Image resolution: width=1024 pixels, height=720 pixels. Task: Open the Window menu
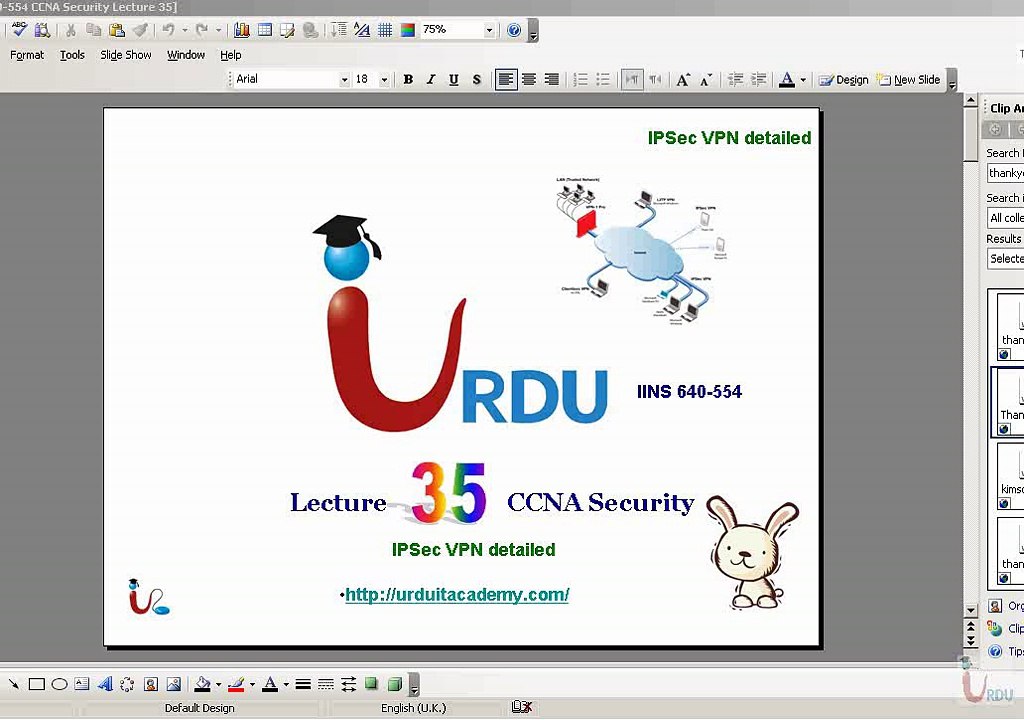click(185, 55)
